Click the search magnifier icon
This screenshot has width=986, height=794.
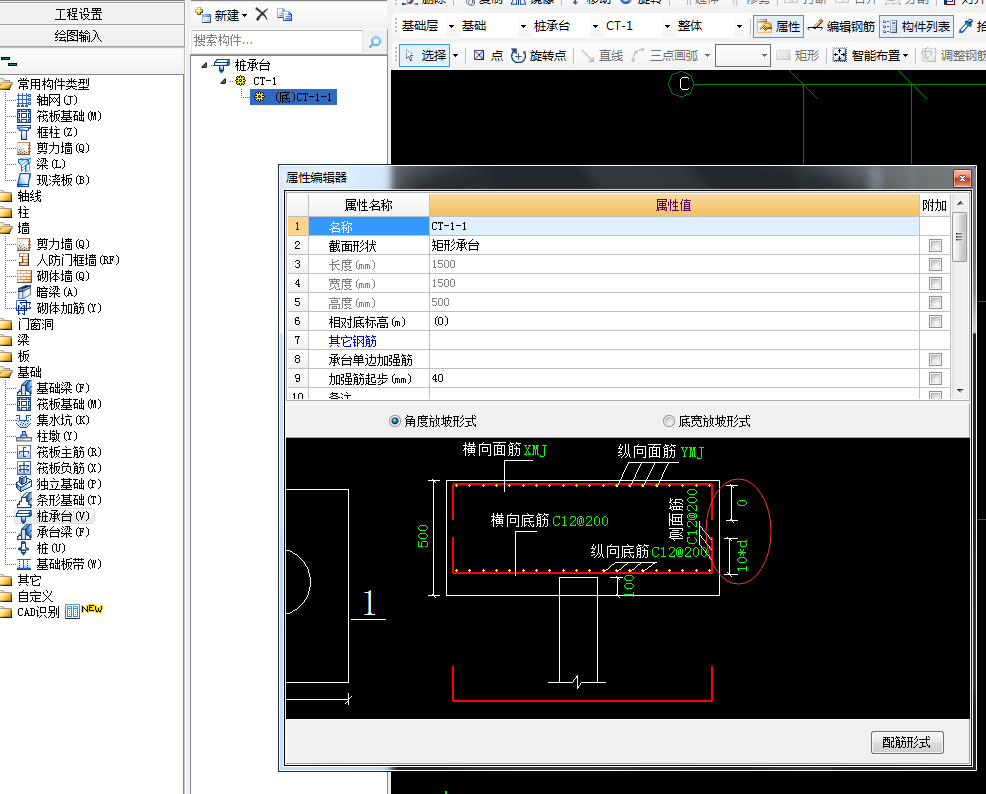(x=375, y=41)
